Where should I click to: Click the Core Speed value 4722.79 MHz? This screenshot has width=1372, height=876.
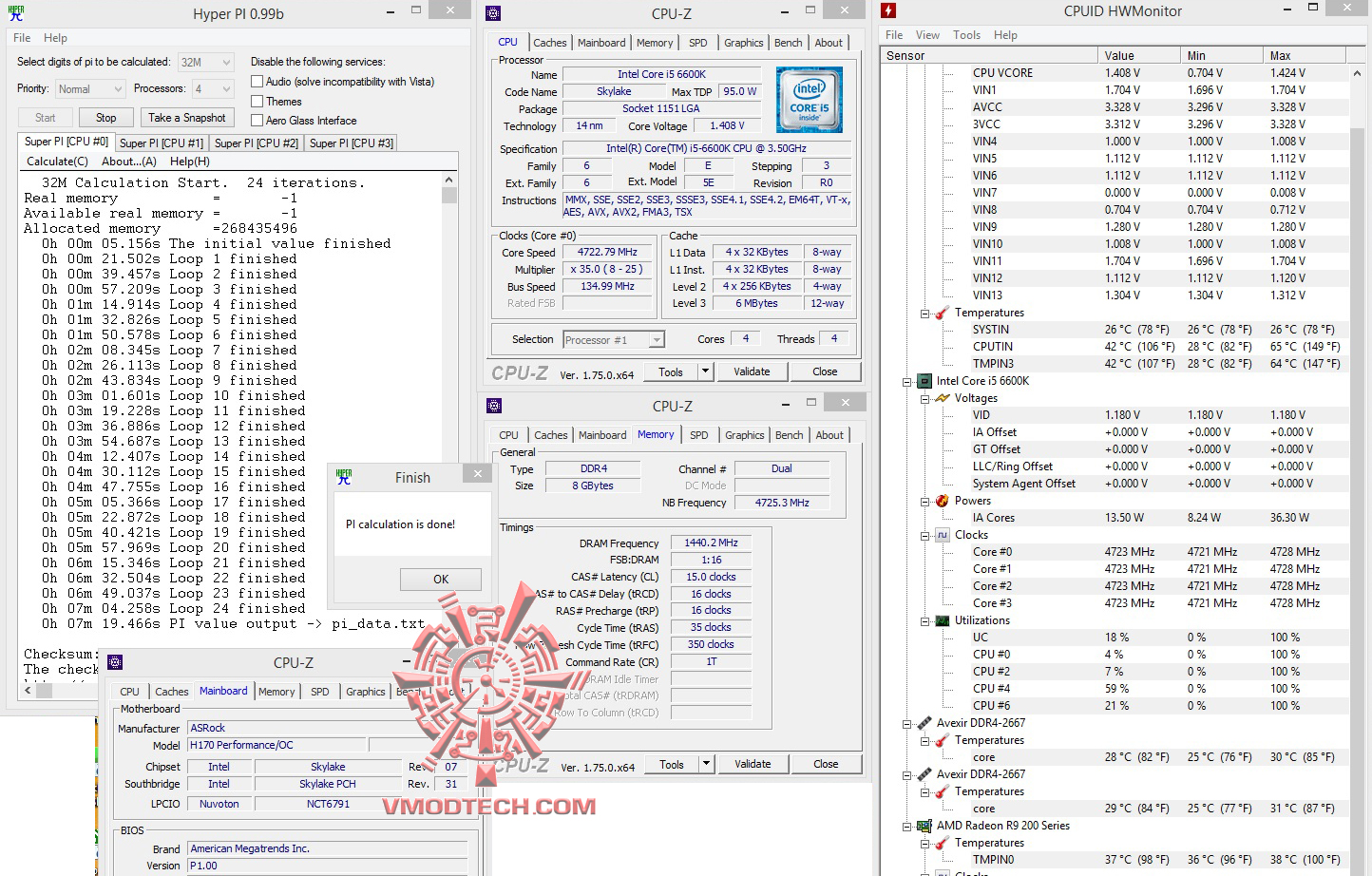click(x=607, y=252)
